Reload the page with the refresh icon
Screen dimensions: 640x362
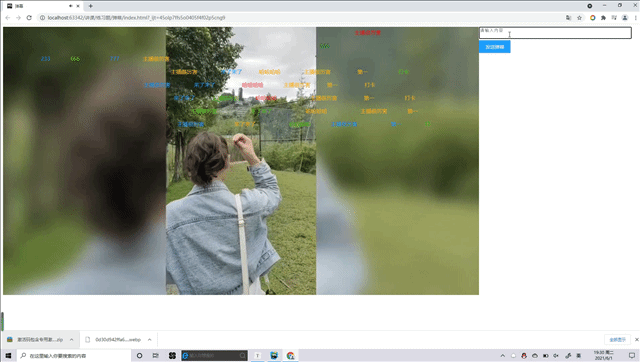click(29, 18)
